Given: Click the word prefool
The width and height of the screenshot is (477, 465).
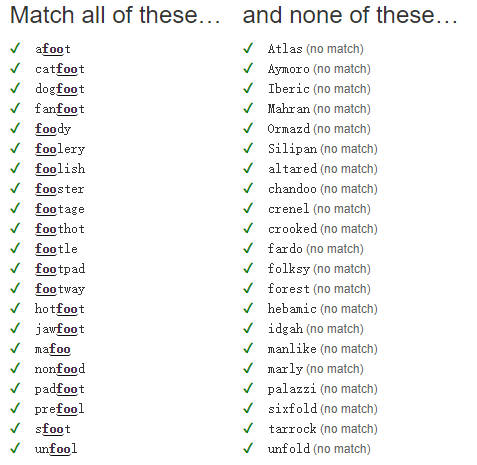Looking at the screenshot, I should pyautogui.click(x=59, y=409).
